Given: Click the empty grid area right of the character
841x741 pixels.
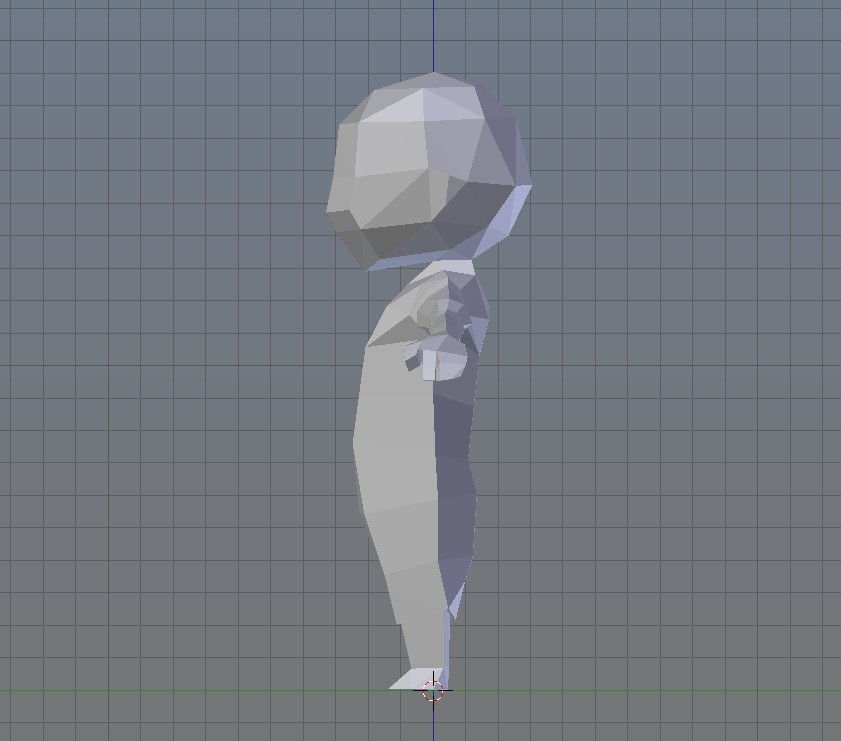Looking at the screenshot, I should [680, 400].
